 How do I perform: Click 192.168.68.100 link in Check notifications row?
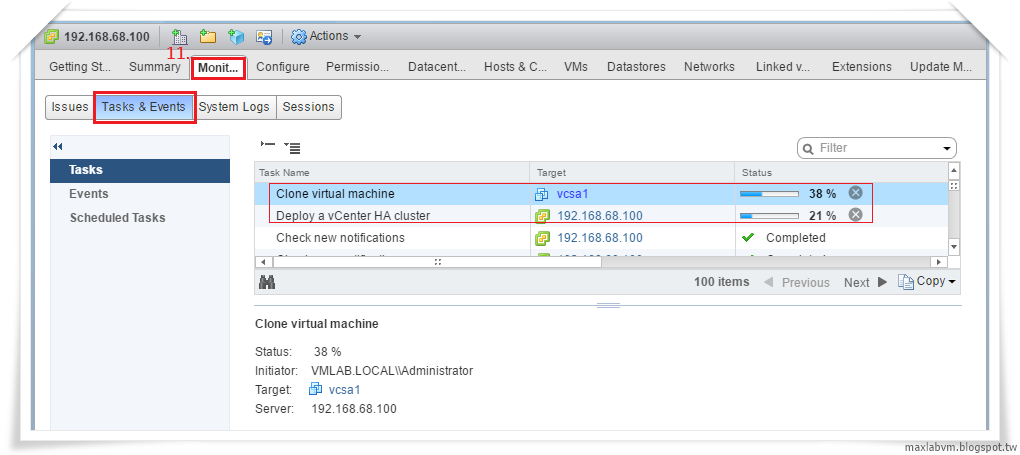tap(600, 238)
